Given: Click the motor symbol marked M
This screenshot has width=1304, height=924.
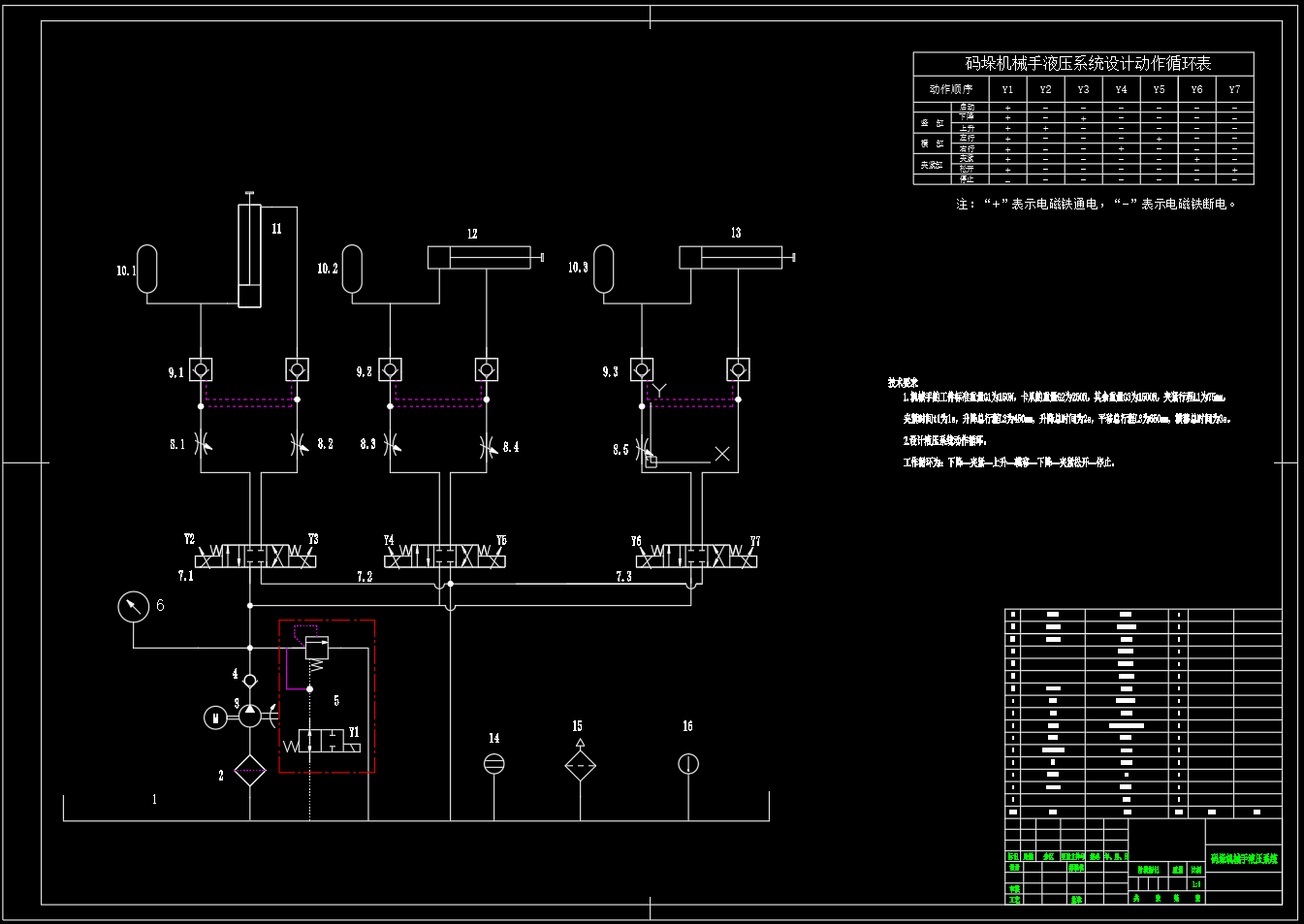Looking at the screenshot, I should (x=215, y=717).
